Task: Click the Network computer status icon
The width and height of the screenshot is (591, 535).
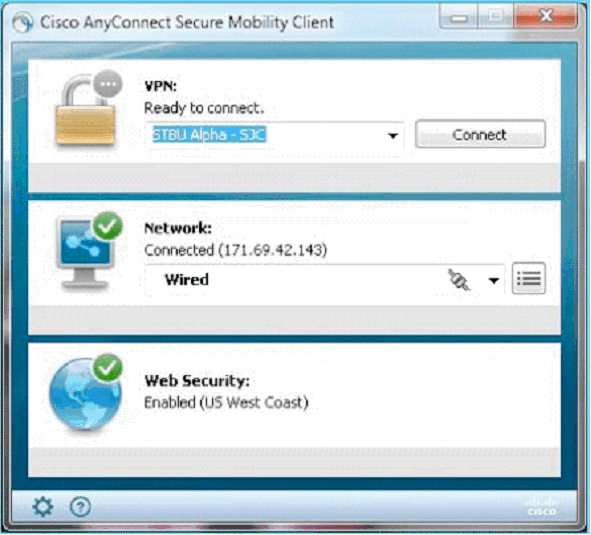Action: (89, 251)
